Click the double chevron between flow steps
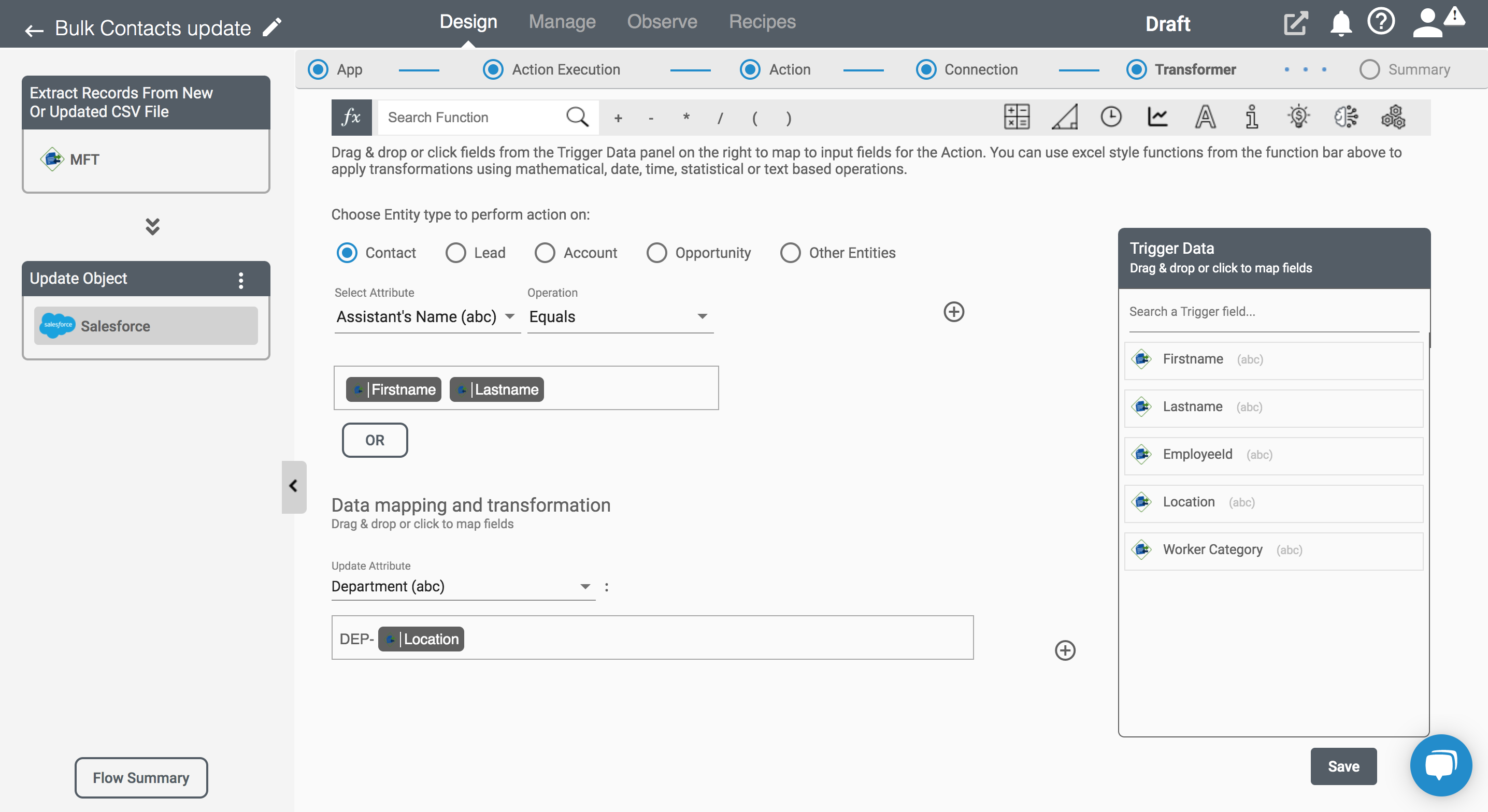This screenshot has height=812, width=1488. [x=152, y=226]
